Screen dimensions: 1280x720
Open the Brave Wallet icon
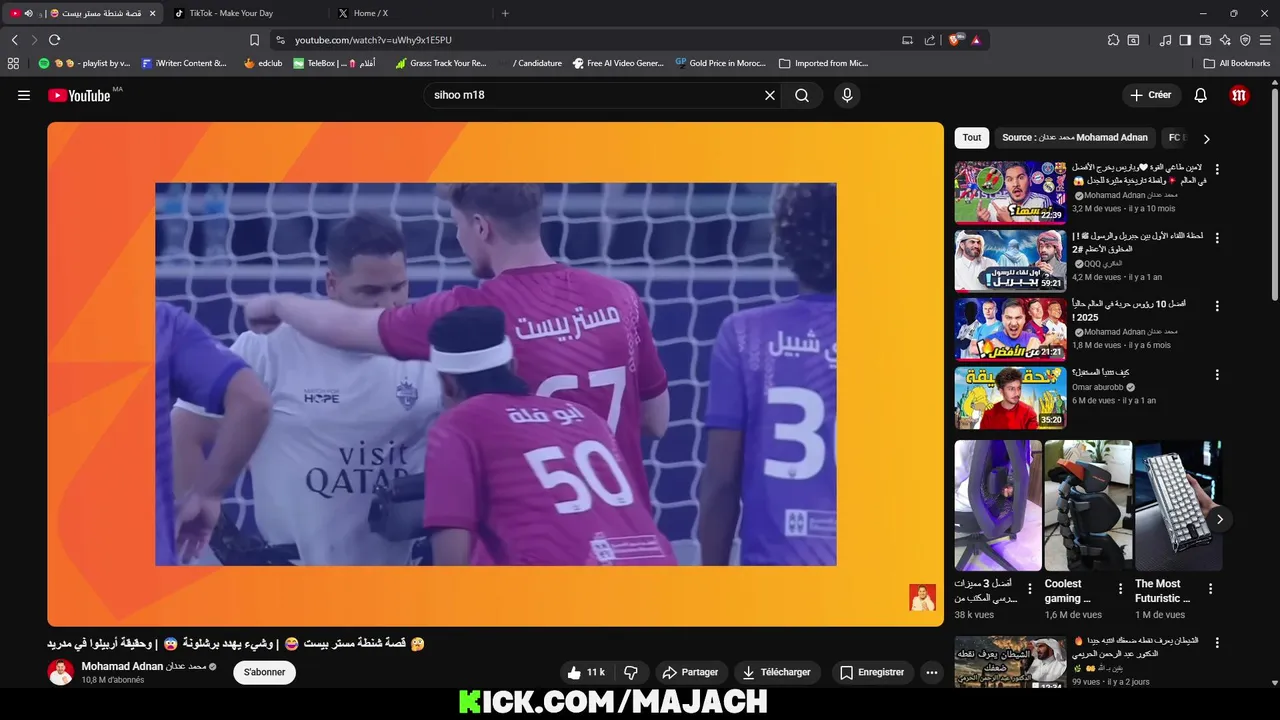click(x=1205, y=40)
